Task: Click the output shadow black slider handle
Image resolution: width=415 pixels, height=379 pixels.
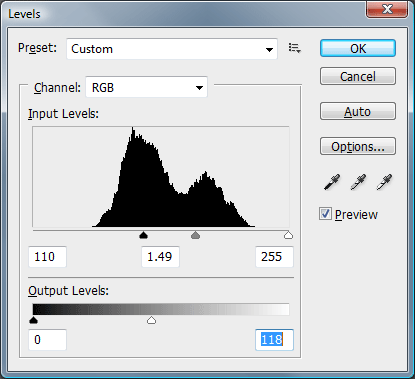Action: click(33, 321)
